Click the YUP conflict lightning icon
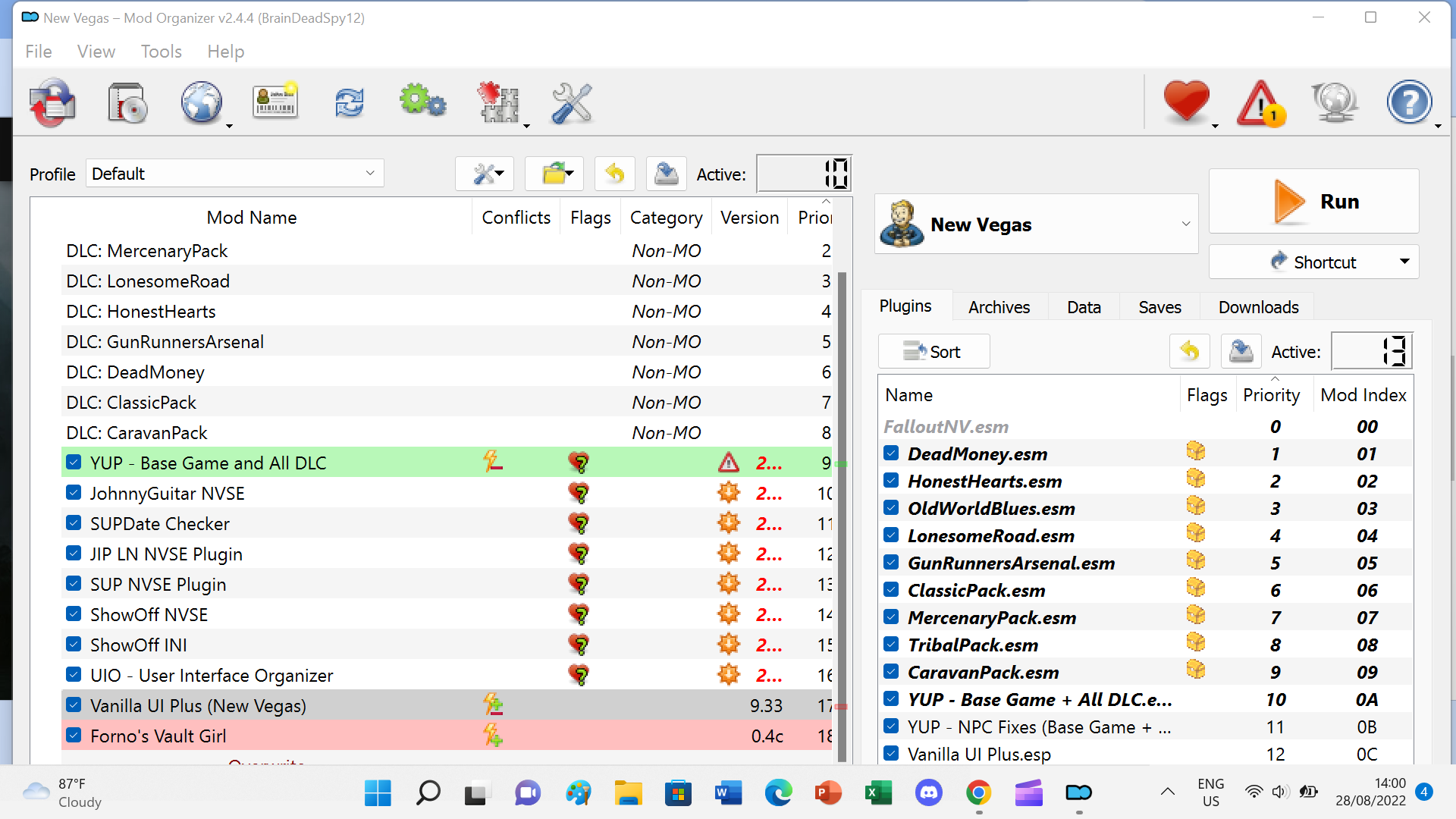1456x819 pixels. pos(493,461)
